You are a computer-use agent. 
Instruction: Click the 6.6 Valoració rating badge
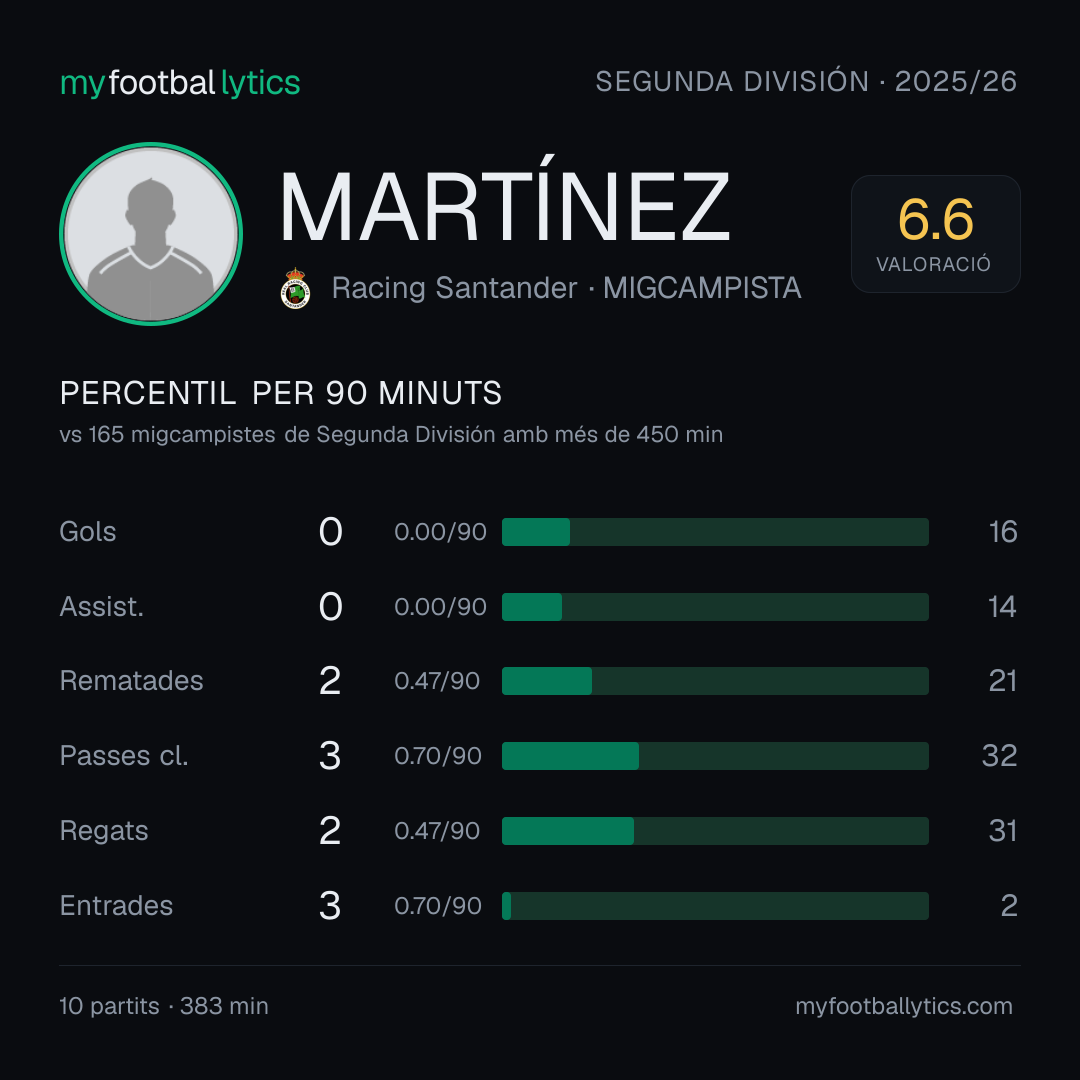point(935,234)
